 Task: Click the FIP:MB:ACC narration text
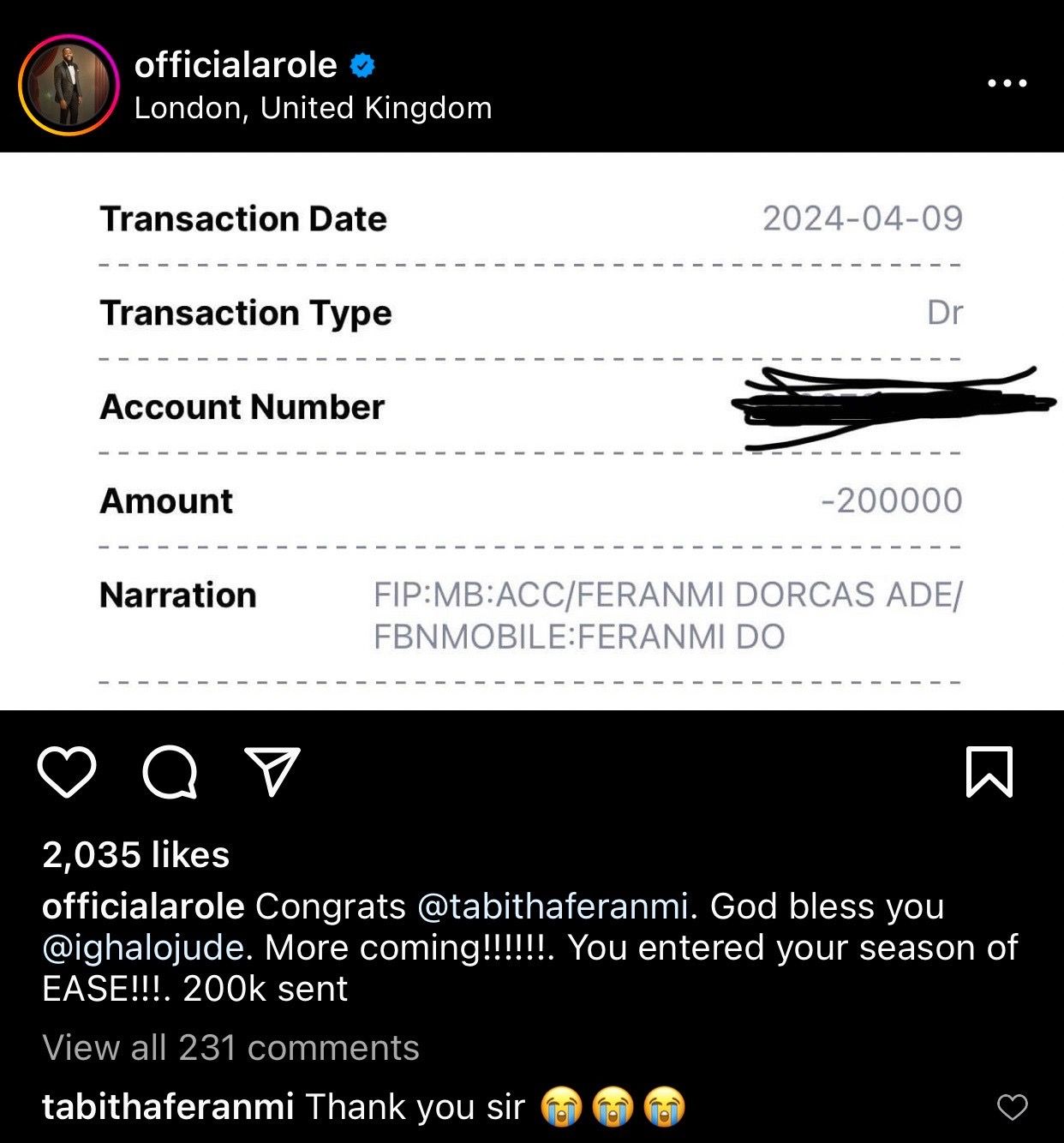coord(667,615)
